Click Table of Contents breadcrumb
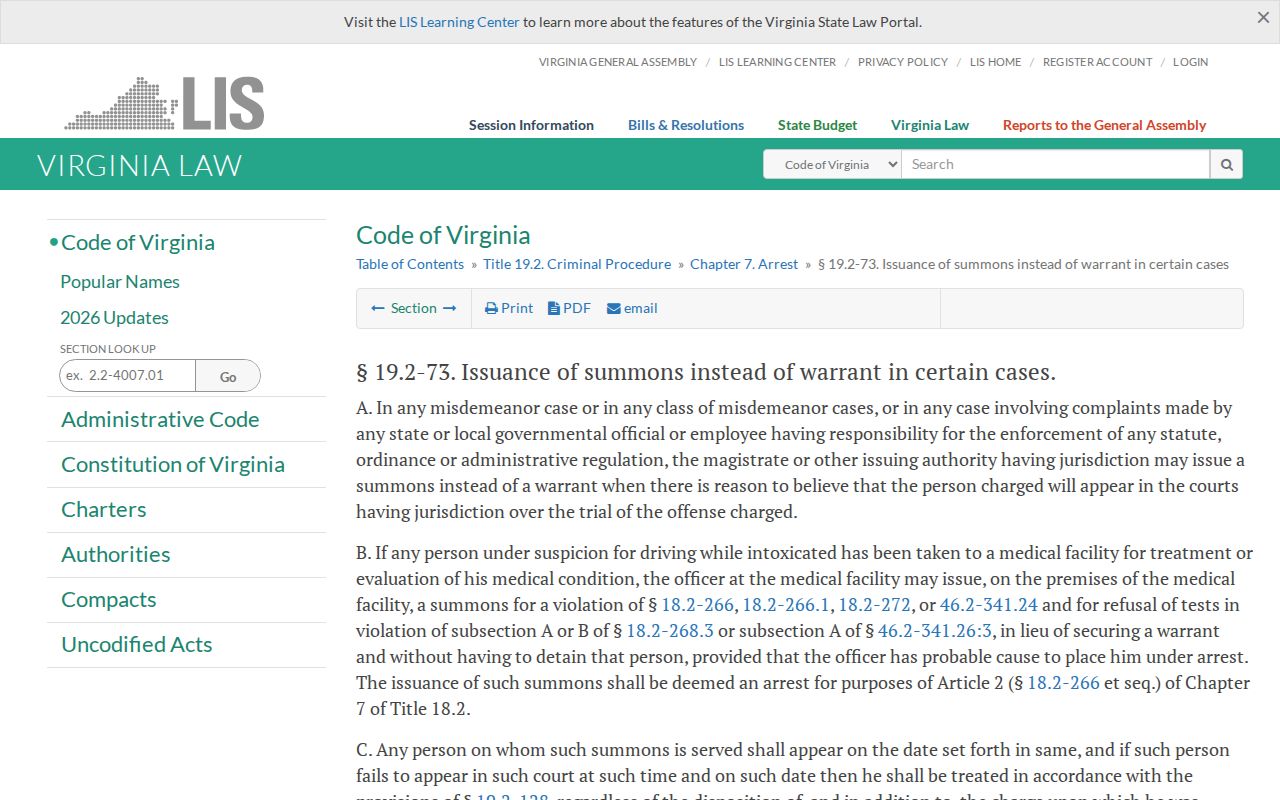The image size is (1280, 800). (410, 264)
